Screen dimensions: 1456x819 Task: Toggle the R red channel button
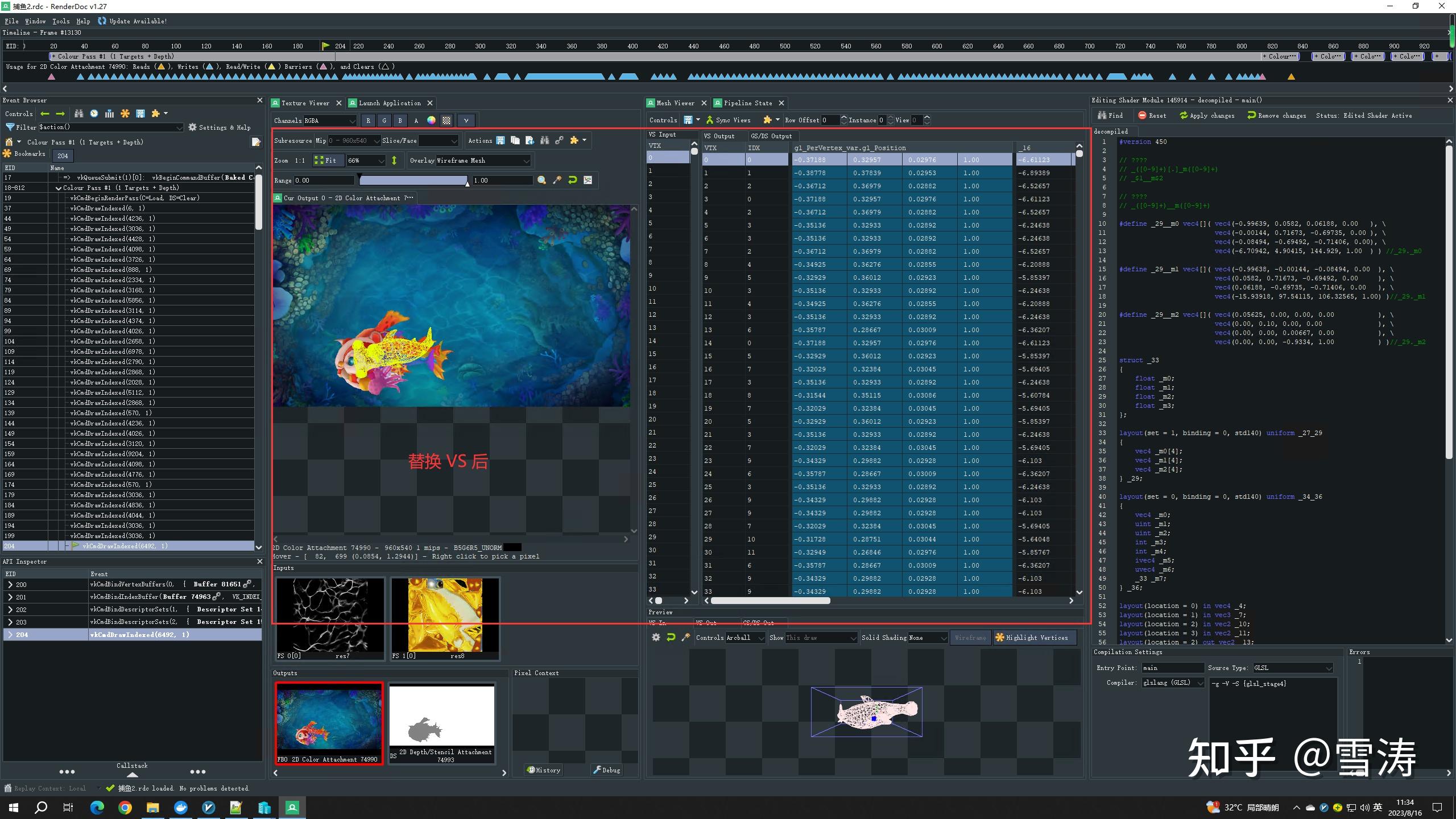point(369,121)
